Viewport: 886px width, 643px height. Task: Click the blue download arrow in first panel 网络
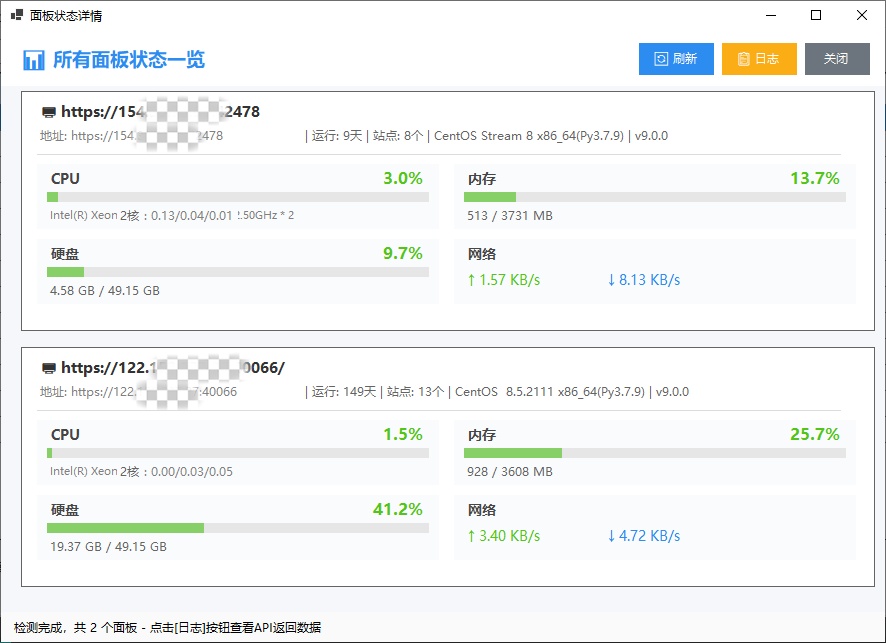pyautogui.click(x=611, y=280)
